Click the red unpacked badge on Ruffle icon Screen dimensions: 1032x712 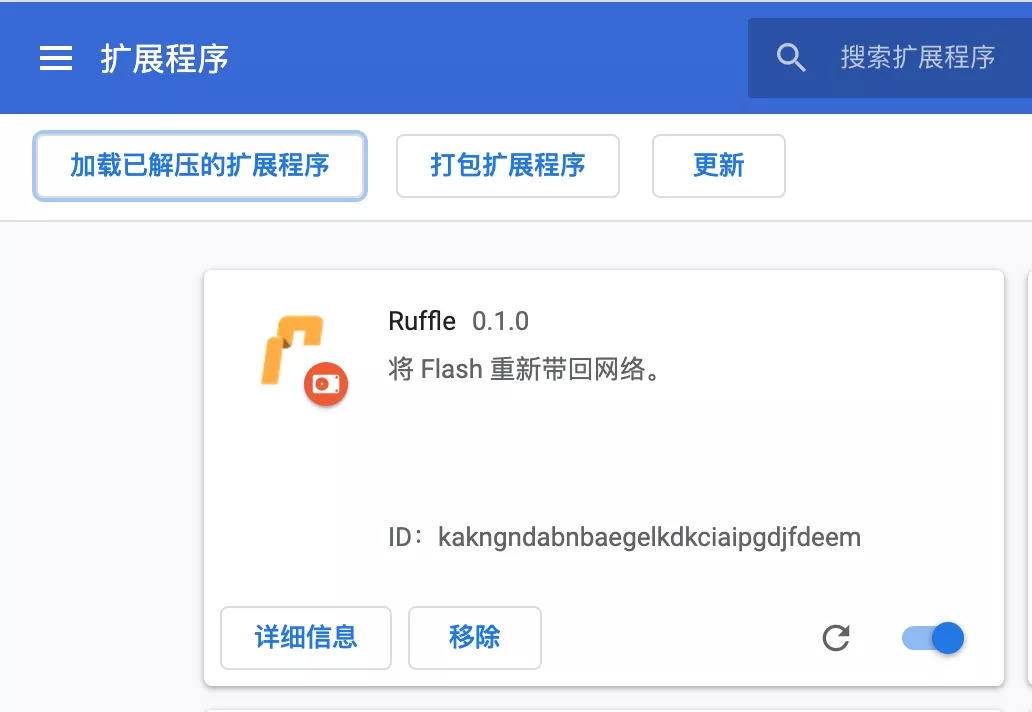(x=326, y=384)
